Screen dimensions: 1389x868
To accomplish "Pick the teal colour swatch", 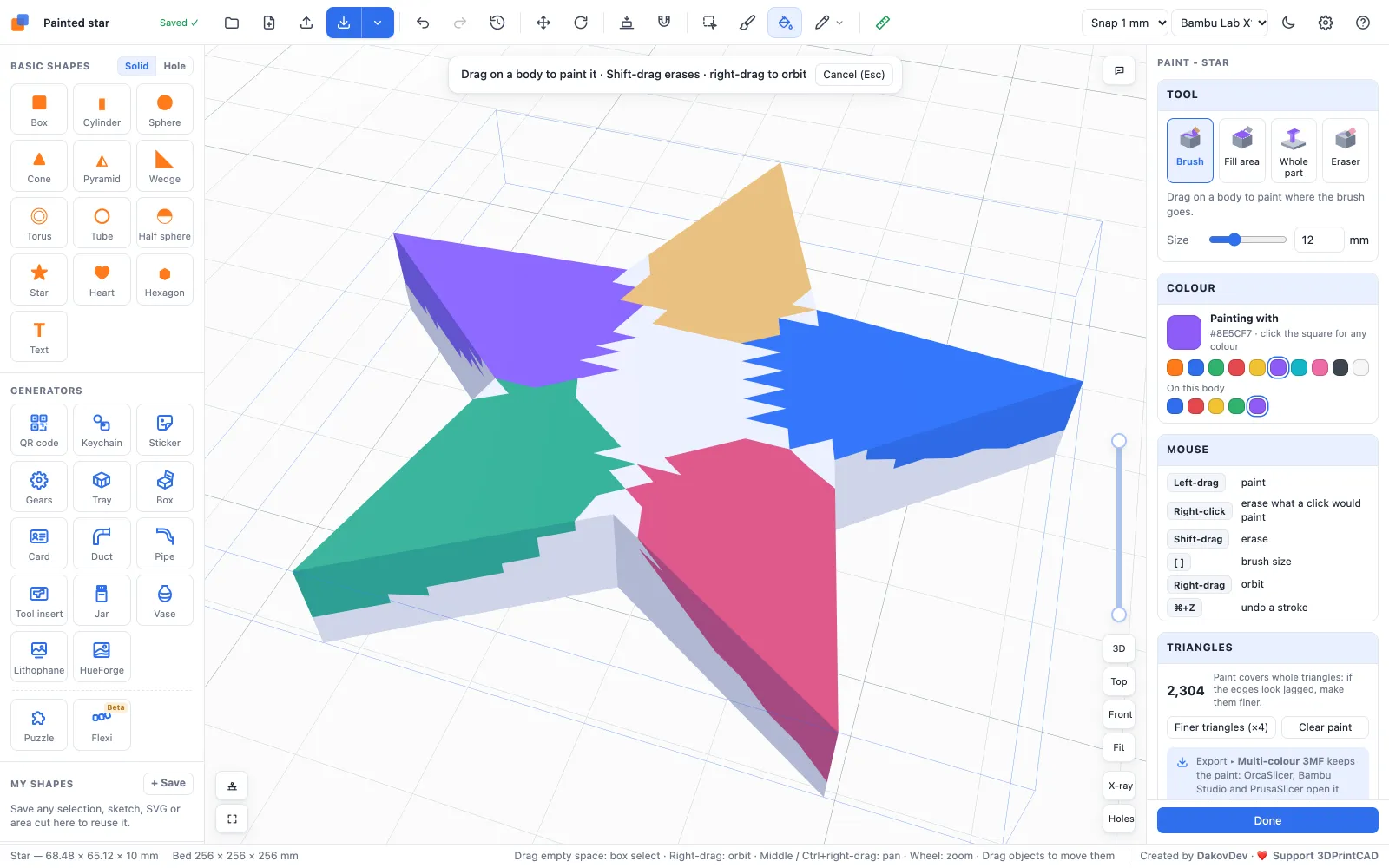I will (1299, 368).
